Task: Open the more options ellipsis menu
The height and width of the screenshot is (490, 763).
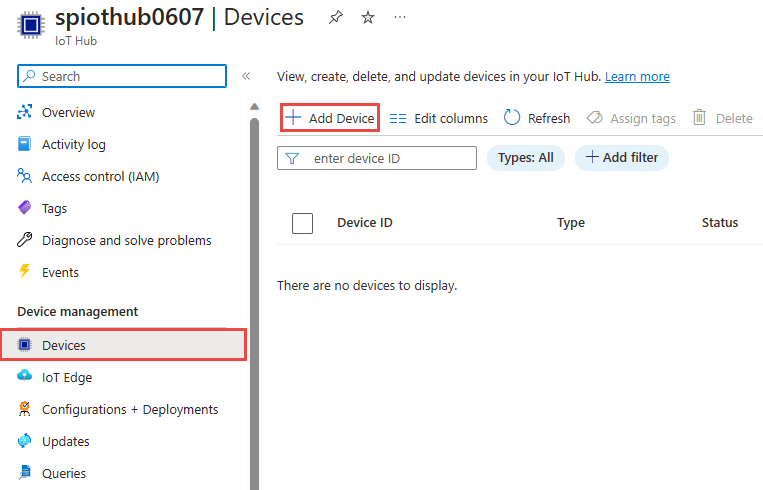Action: click(400, 18)
